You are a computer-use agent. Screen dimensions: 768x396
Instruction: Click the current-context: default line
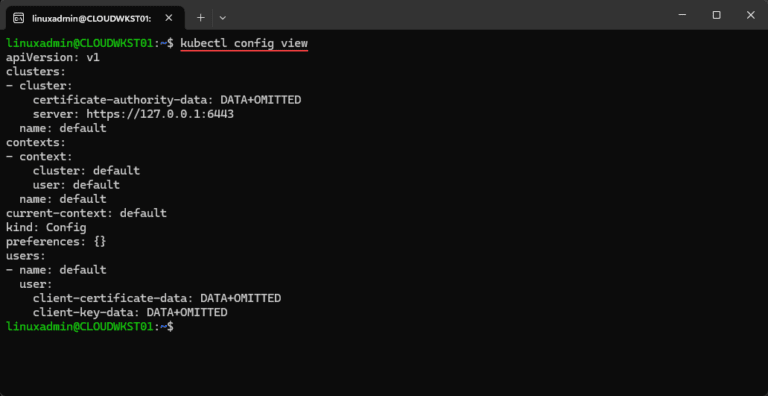pos(86,213)
